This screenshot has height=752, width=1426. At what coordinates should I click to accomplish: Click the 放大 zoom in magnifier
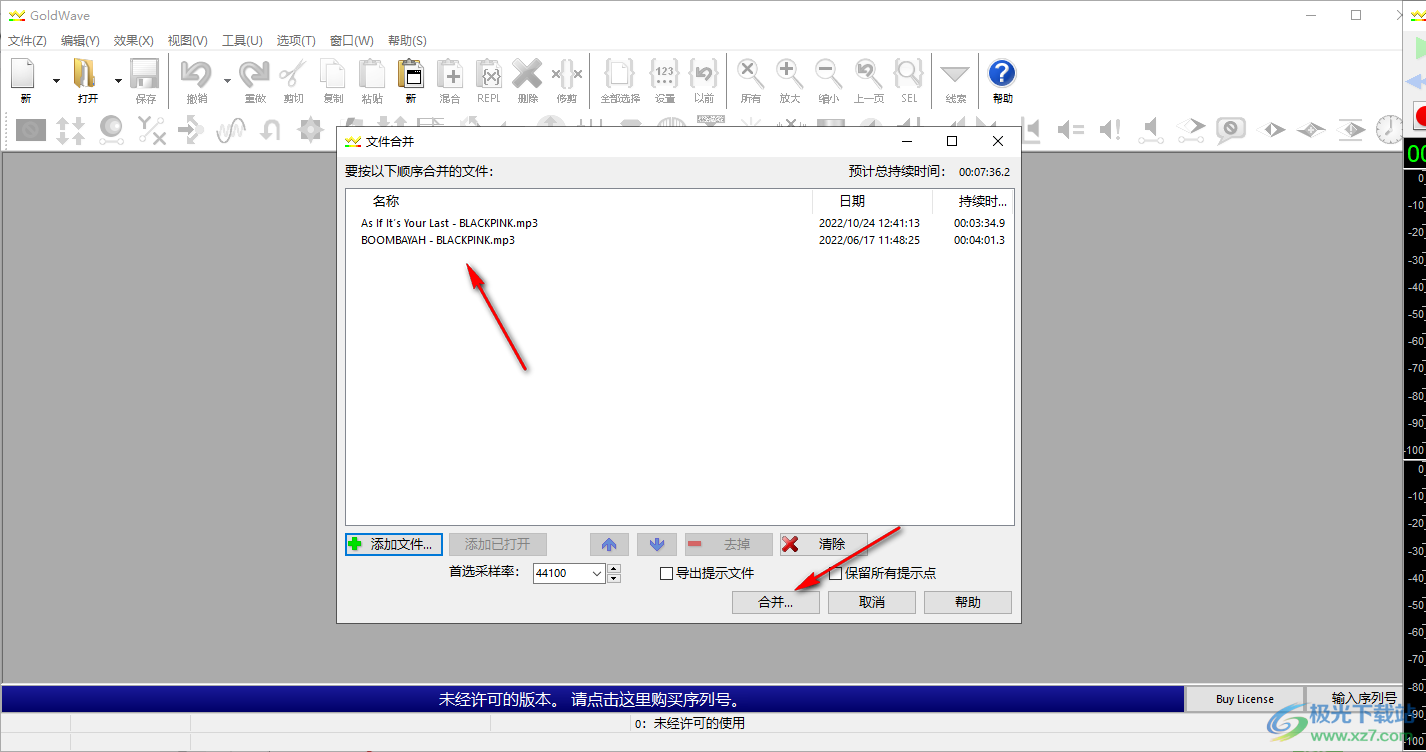[x=789, y=75]
